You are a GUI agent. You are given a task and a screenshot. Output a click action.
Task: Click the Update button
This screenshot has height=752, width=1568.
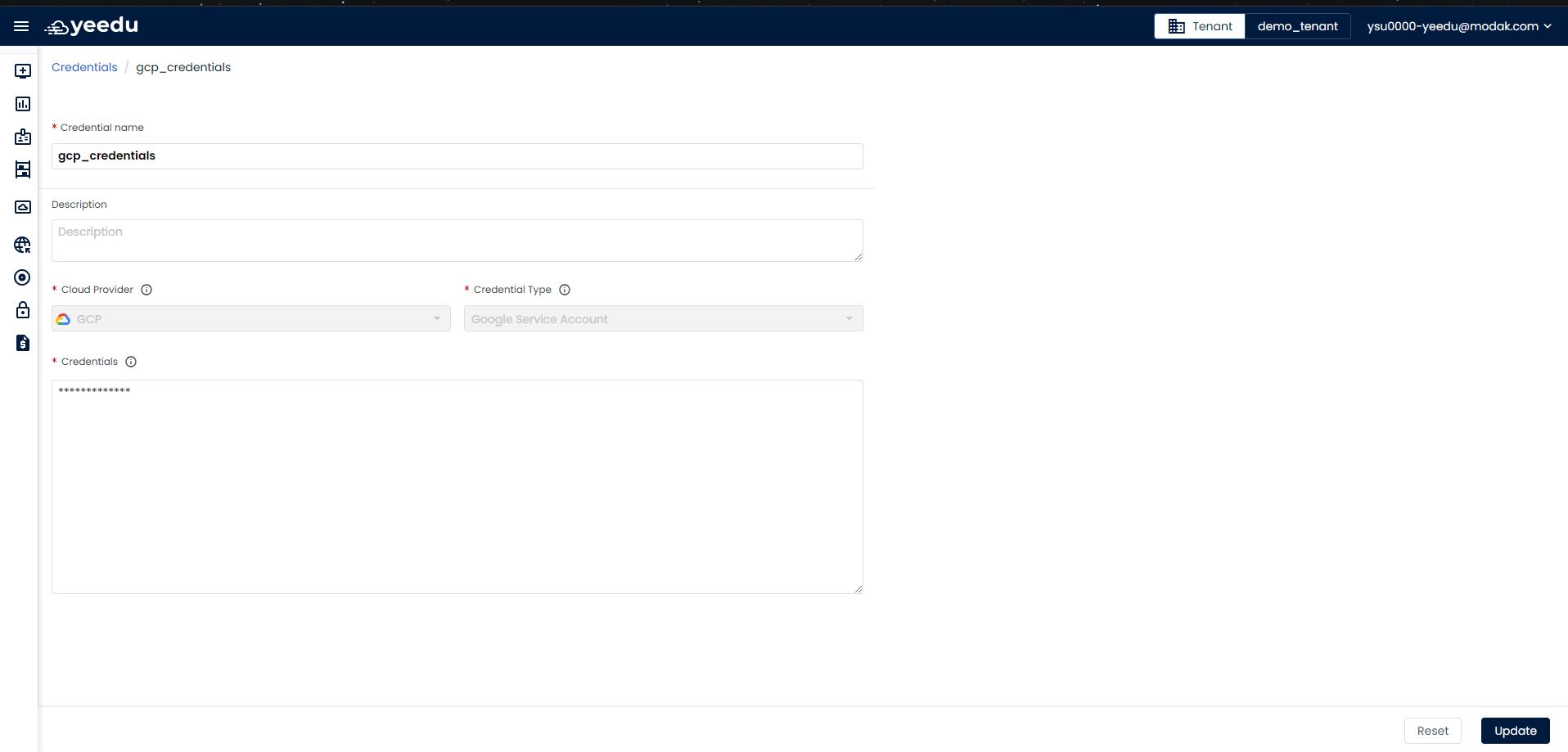coord(1516,731)
